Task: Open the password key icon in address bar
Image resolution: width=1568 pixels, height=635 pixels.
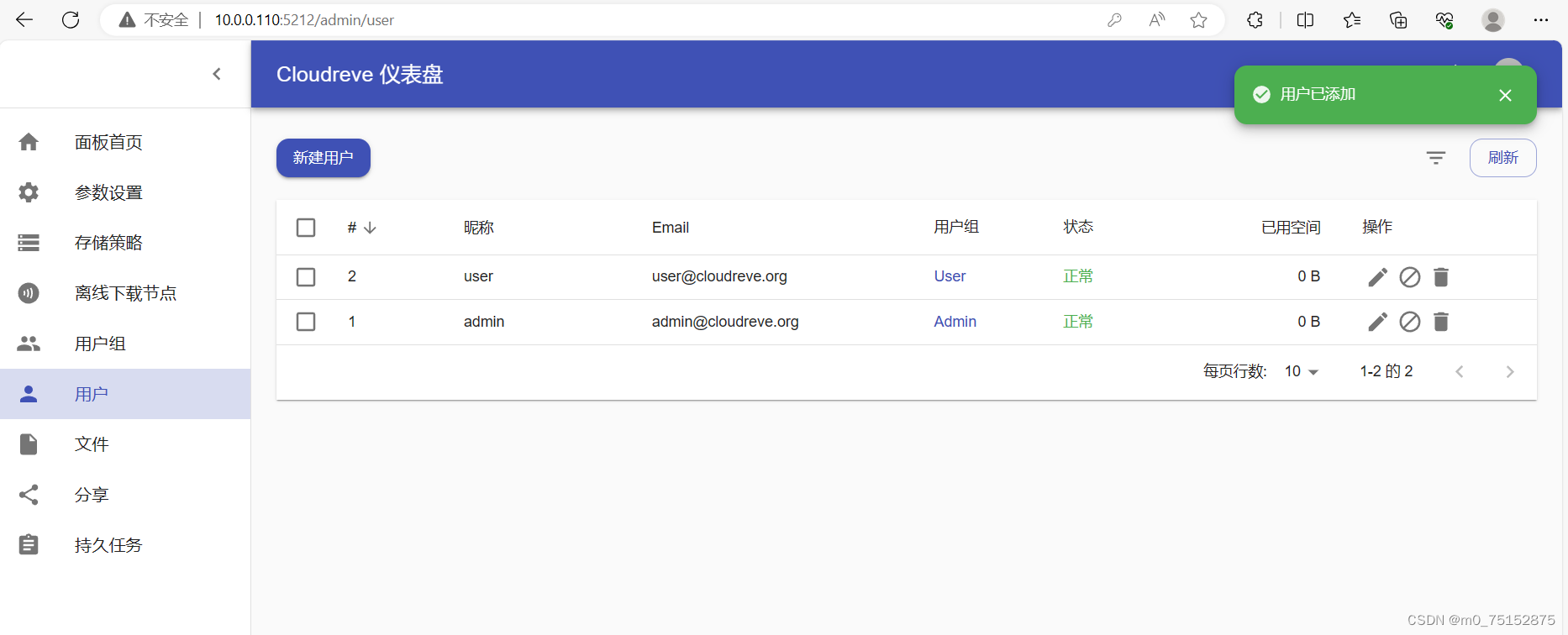Action: tap(1114, 20)
